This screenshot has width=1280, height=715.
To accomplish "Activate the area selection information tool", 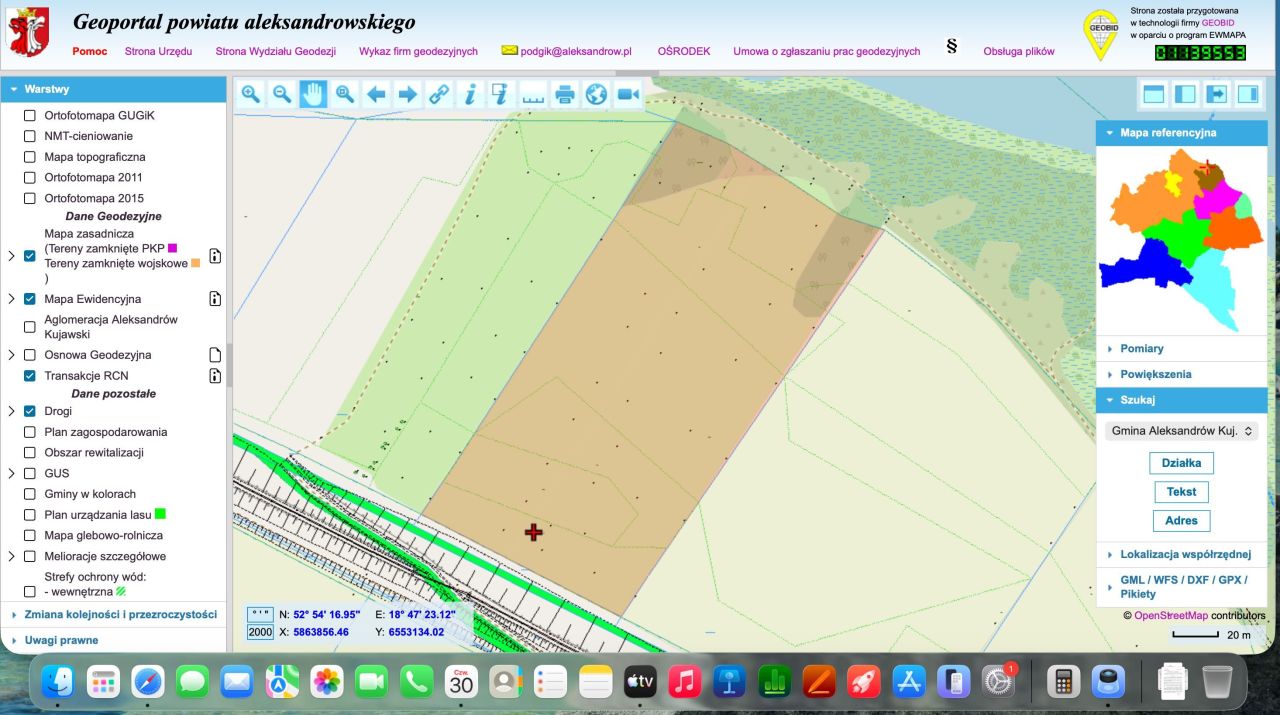I will point(501,94).
